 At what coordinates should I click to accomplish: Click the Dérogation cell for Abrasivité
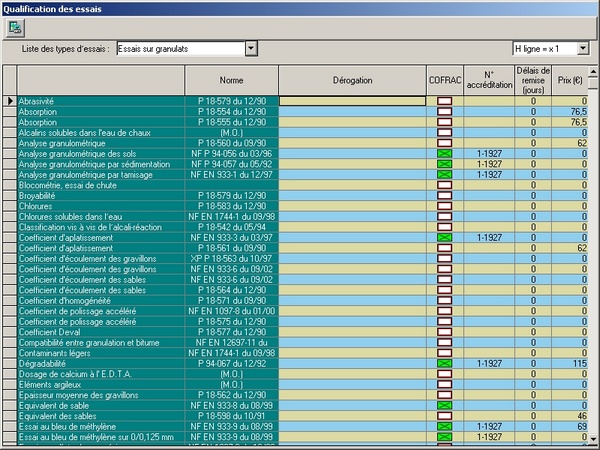pyautogui.click(x=351, y=101)
